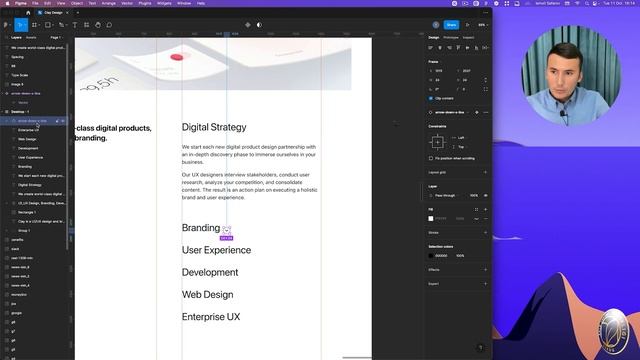The height and width of the screenshot is (360, 640).
Task: Switch to the Prototype tab
Action: 451,38
